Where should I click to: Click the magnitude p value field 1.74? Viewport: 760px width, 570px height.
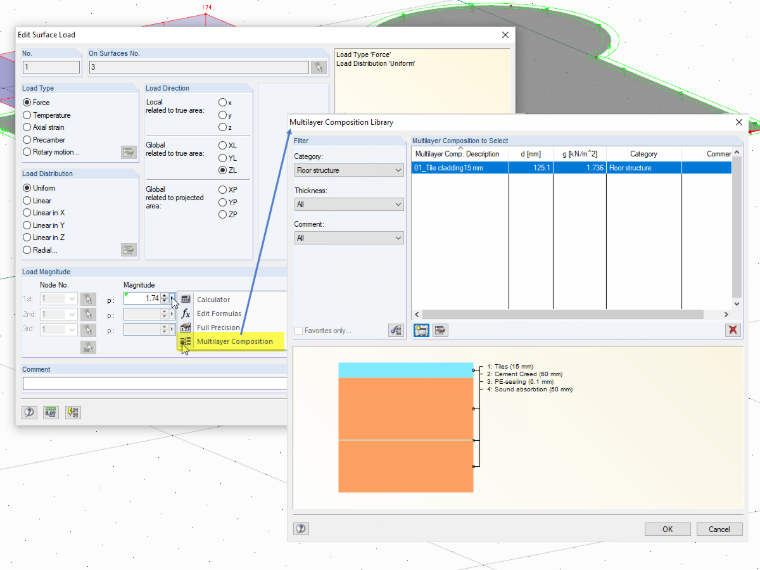coord(142,299)
